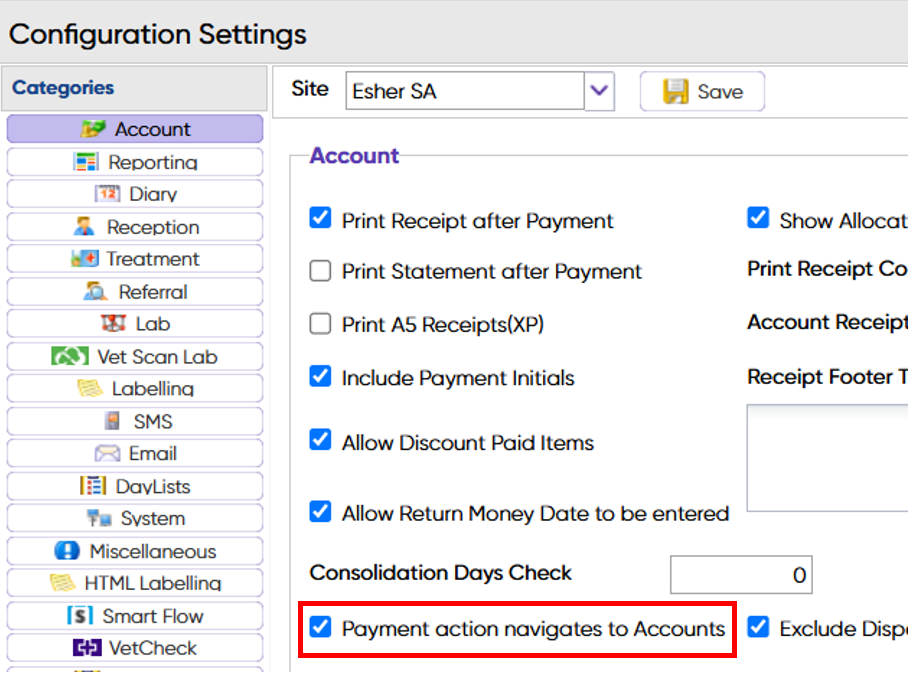Open the Site dropdown arrow
Viewport: 912px width, 682px height.
pos(598,91)
